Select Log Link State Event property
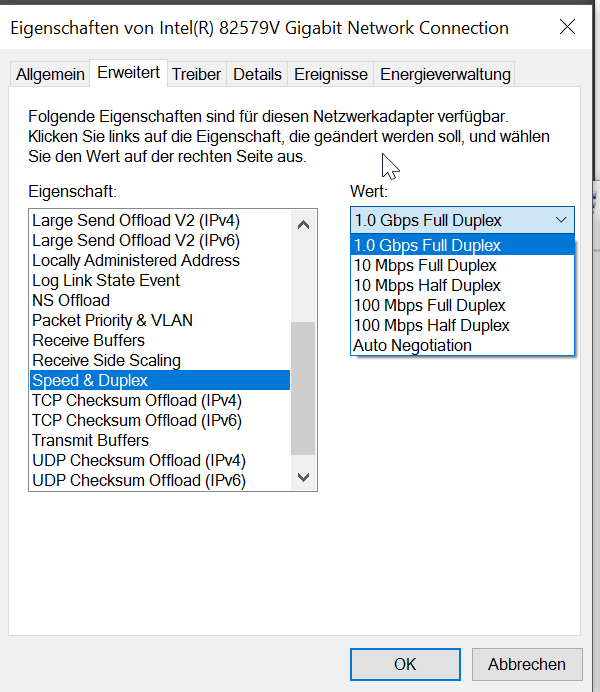 pyautogui.click(x=160, y=280)
